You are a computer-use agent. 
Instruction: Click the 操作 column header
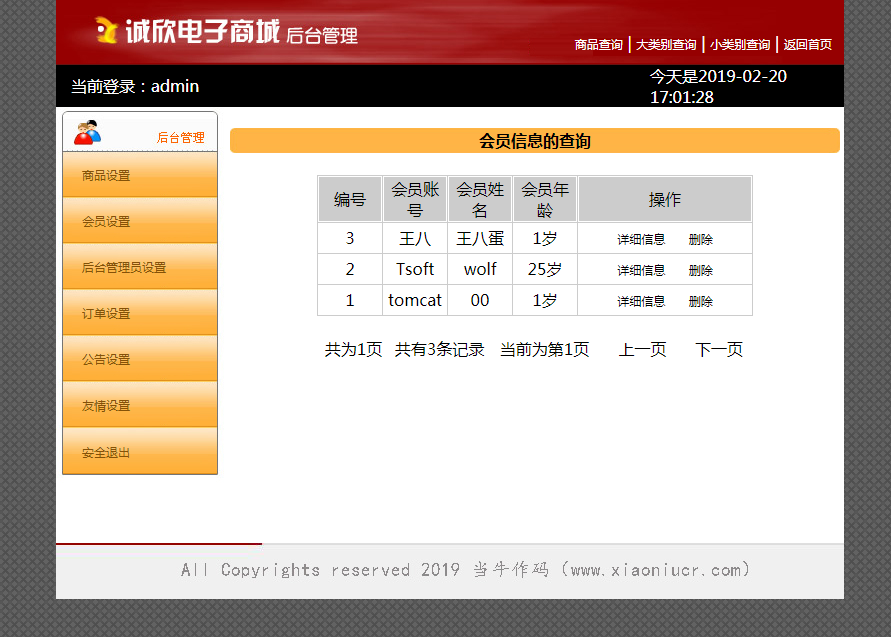[665, 199]
